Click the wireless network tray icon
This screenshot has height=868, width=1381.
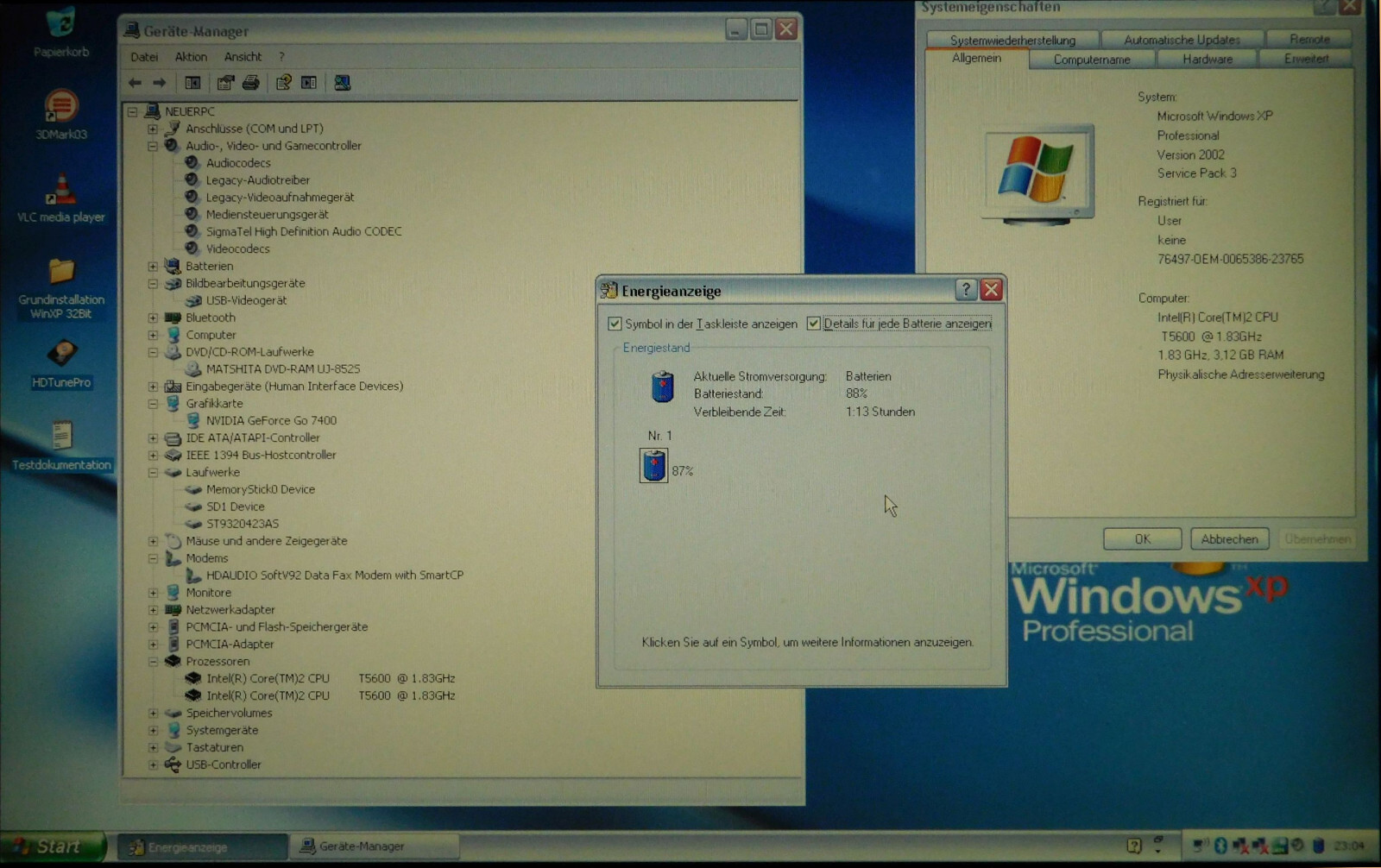1201,846
